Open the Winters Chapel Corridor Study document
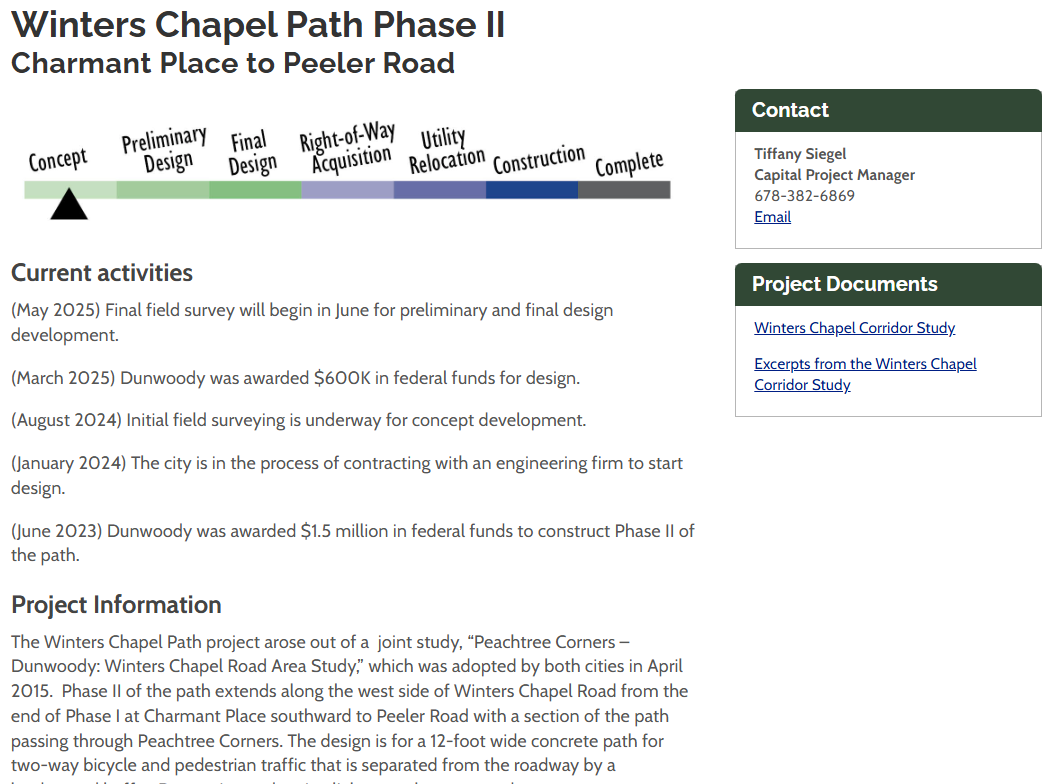1063x784 pixels. [x=854, y=328]
